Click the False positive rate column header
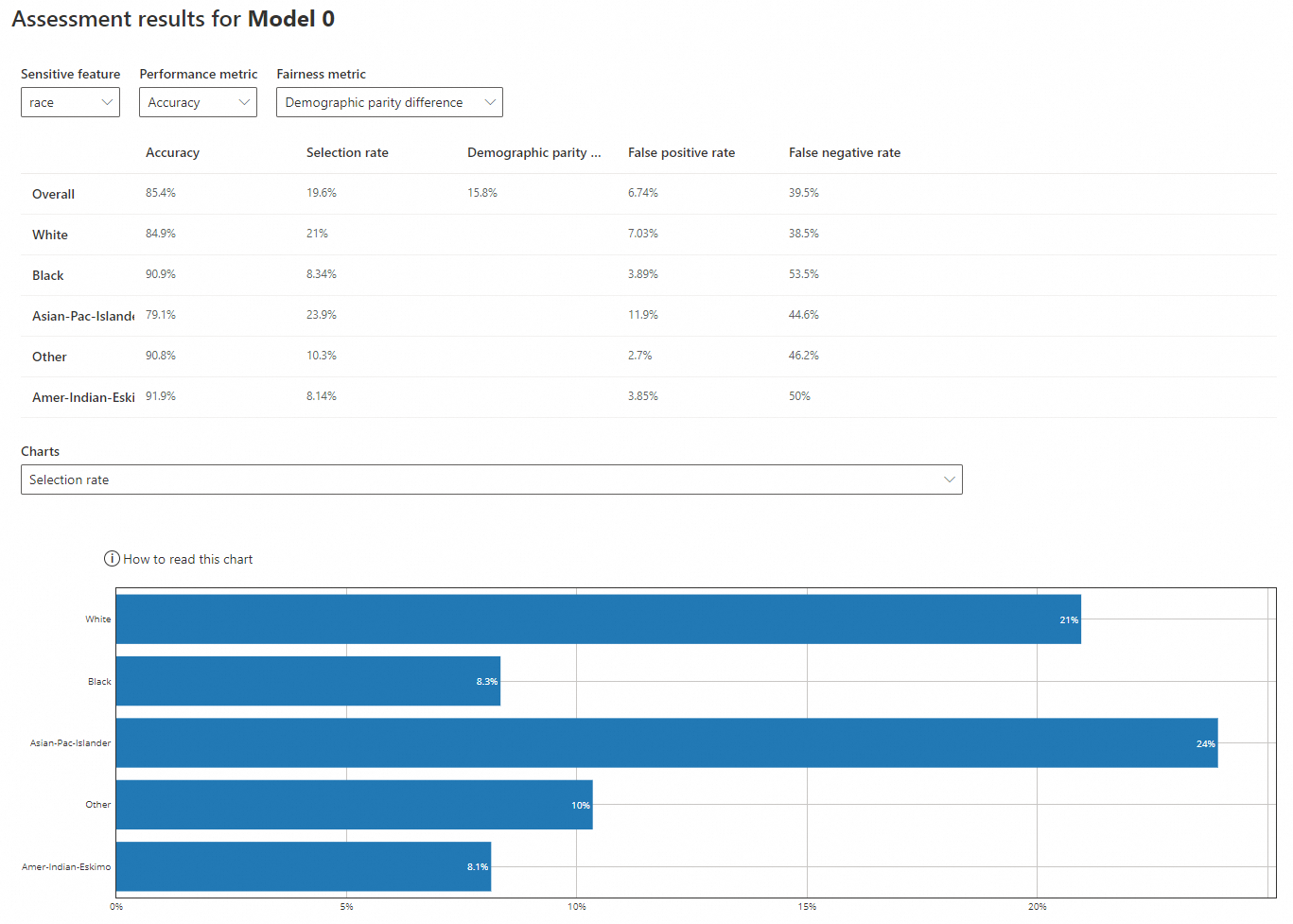Image resolution: width=1293 pixels, height=924 pixels. [x=681, y=152]
